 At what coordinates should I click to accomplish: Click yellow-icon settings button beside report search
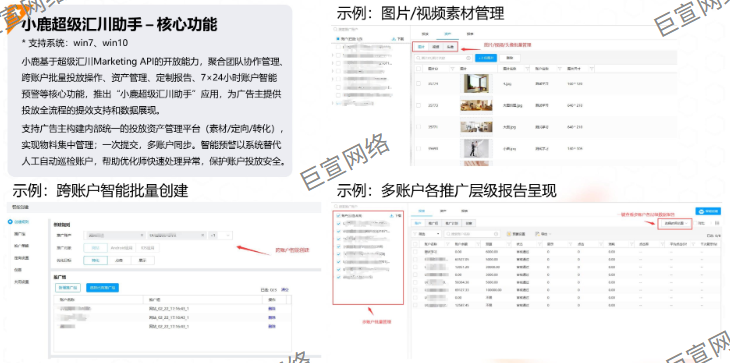pos(517,234)
